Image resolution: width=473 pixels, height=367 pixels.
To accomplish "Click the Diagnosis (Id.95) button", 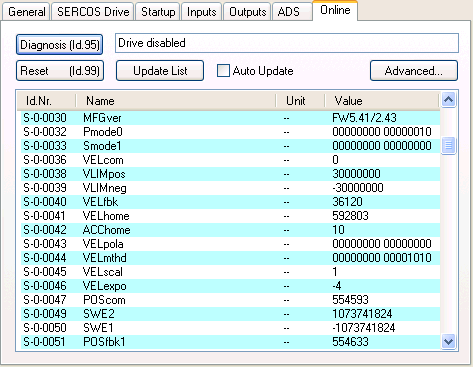I will click(x=60, y=45).
